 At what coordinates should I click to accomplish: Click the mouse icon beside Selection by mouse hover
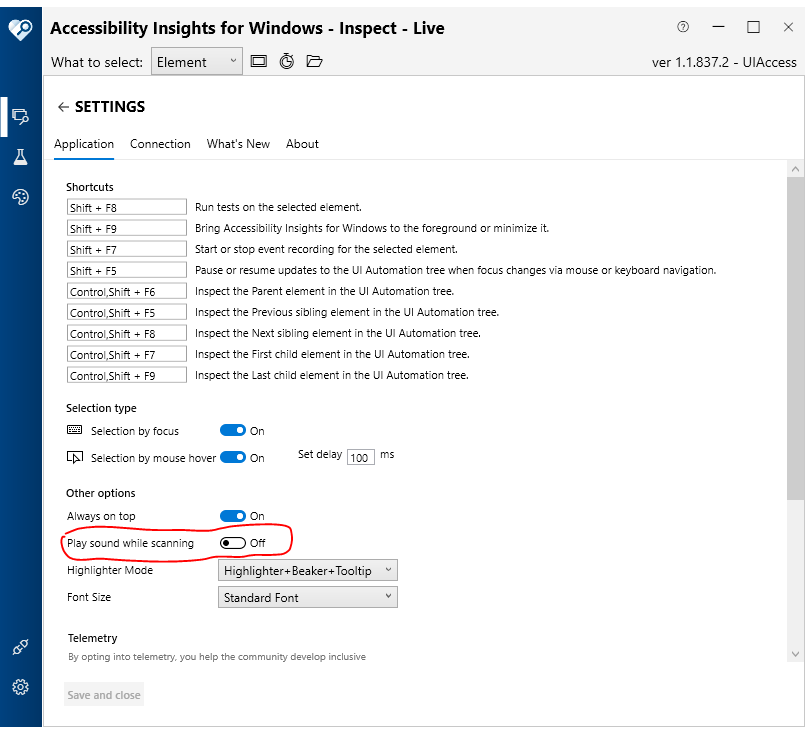[74, 457]
